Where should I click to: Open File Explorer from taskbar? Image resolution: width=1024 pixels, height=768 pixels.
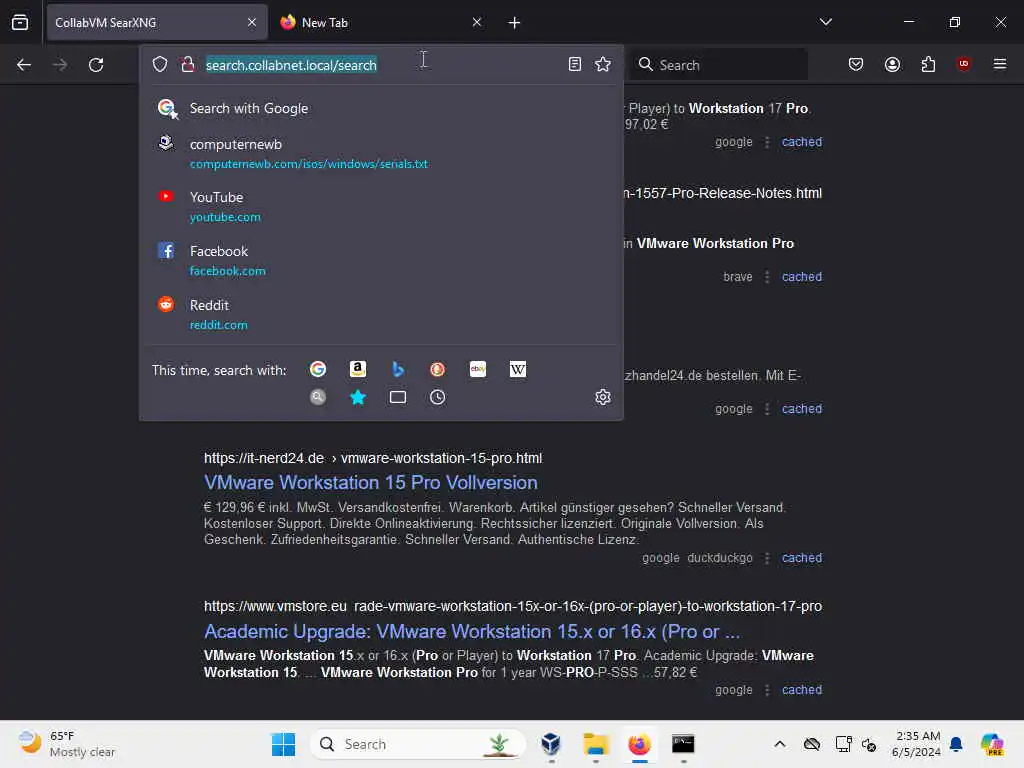(x=596, y=744)
